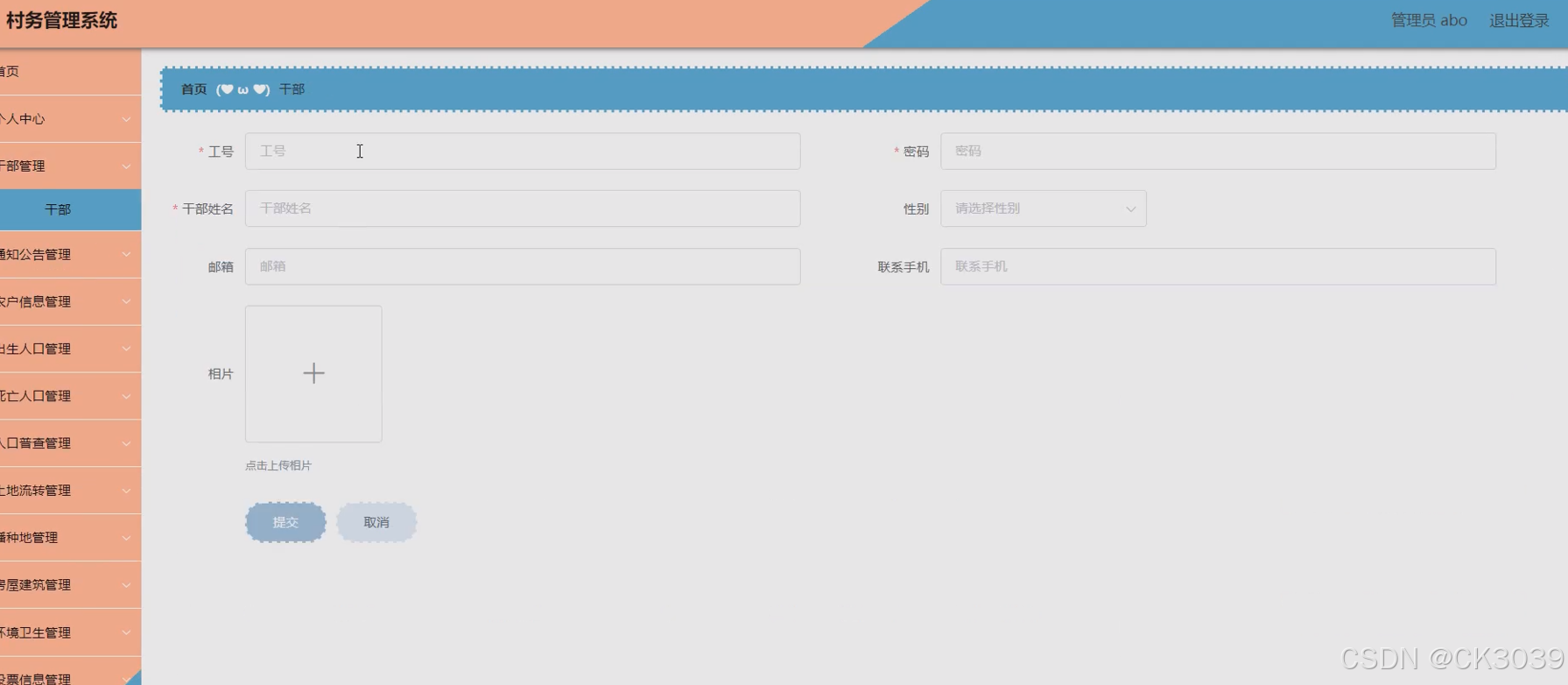Expand the 个人中心 sidebar menu
The image size is (1568, 685).
click(x=70, y=119)
